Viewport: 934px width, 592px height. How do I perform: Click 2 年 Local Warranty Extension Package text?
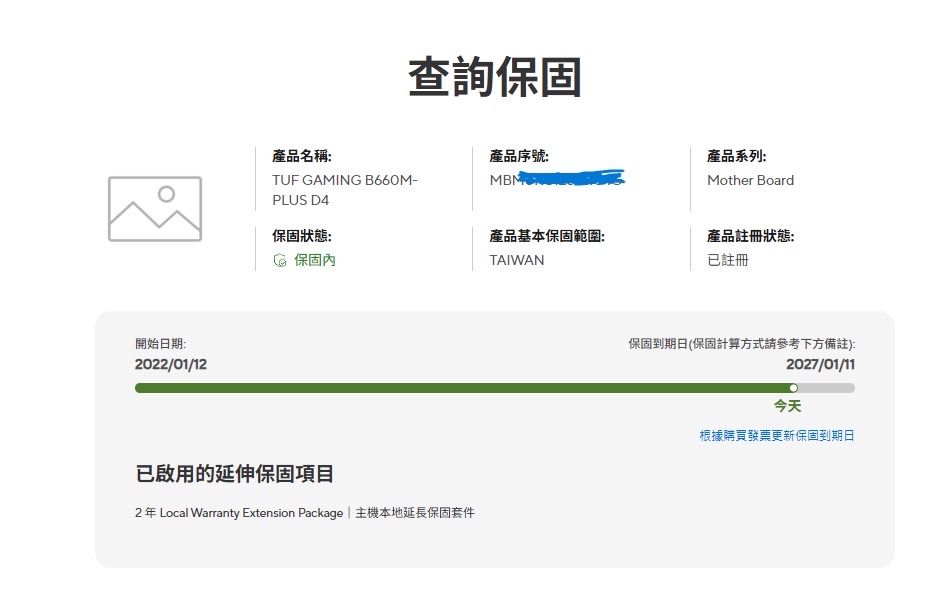tap(239, 513)
